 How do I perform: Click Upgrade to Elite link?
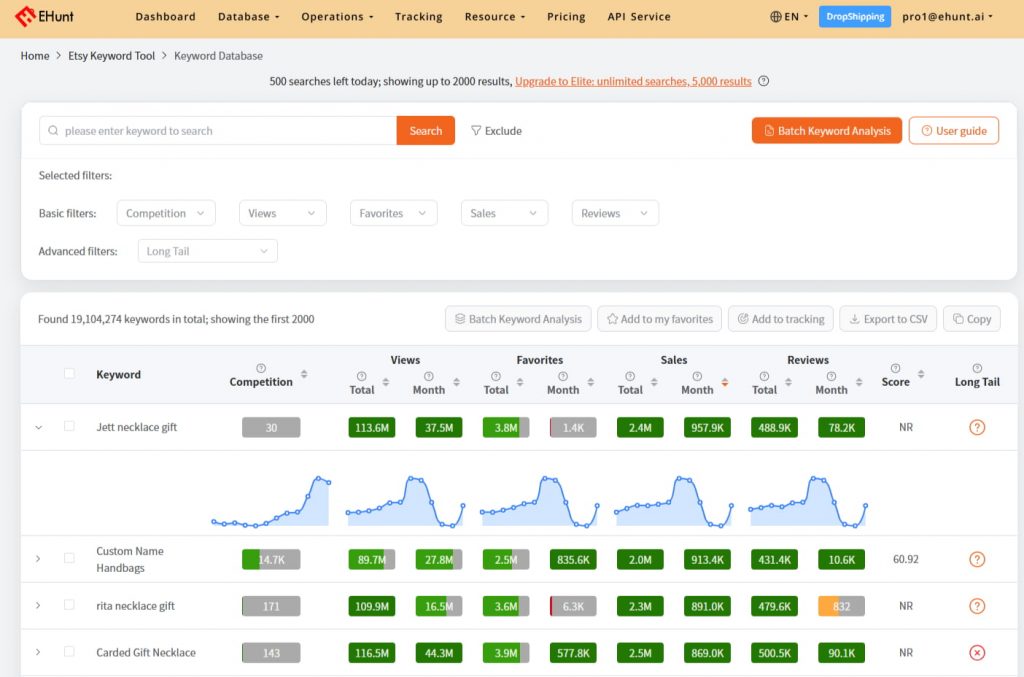pyautogui.click(x=633, y=82)
